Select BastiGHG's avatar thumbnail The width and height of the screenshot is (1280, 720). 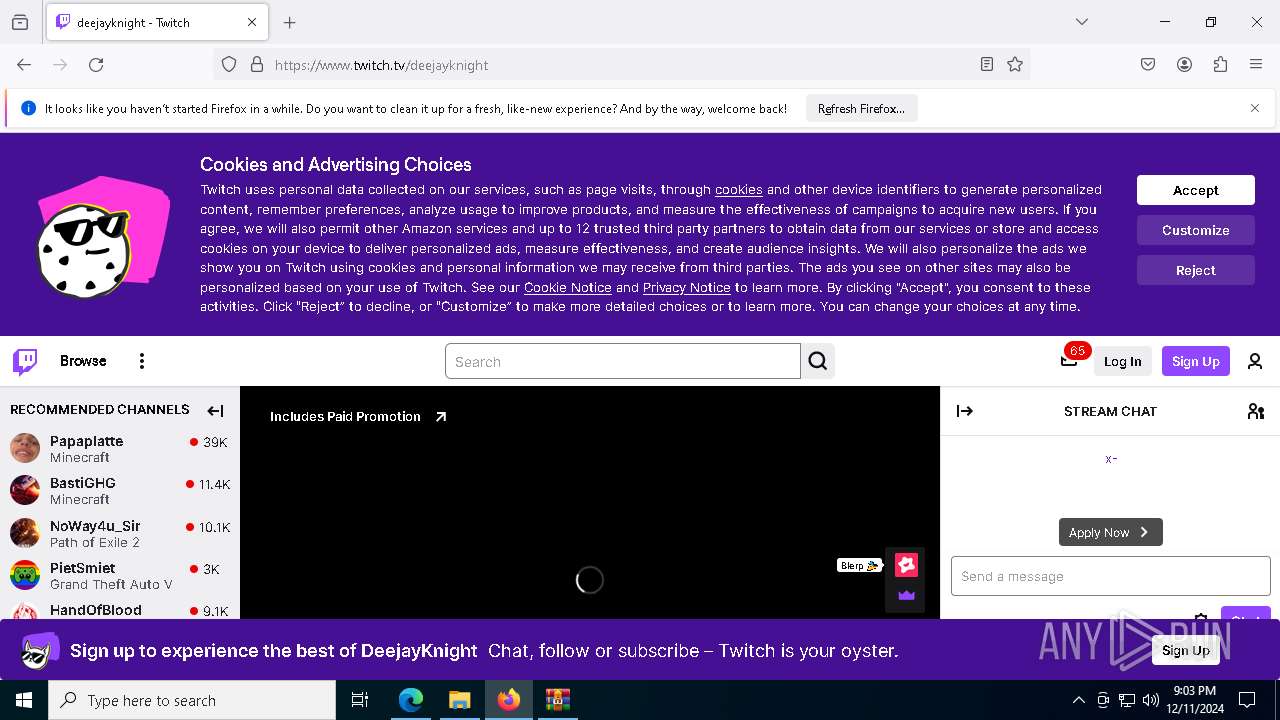(25, 490)
